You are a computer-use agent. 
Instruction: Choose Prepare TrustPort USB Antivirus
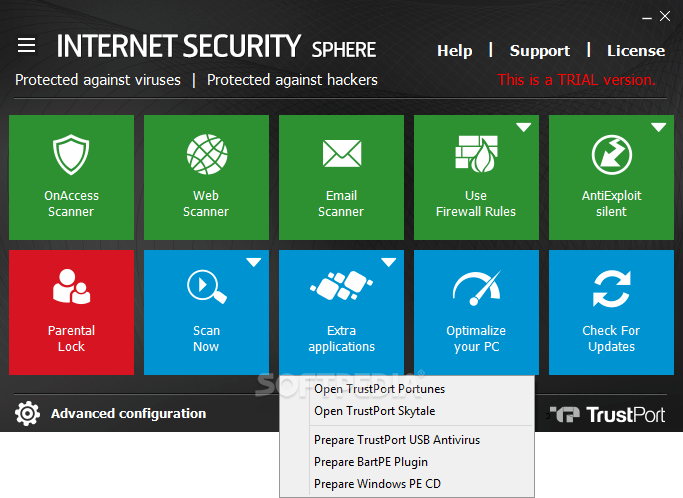click(397, 440)
